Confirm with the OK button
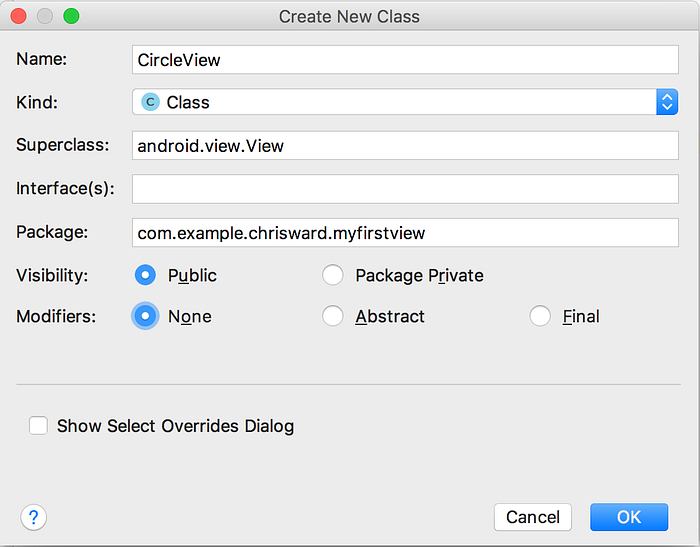Screen dimensions: 700x547 (x=628, y=517)
